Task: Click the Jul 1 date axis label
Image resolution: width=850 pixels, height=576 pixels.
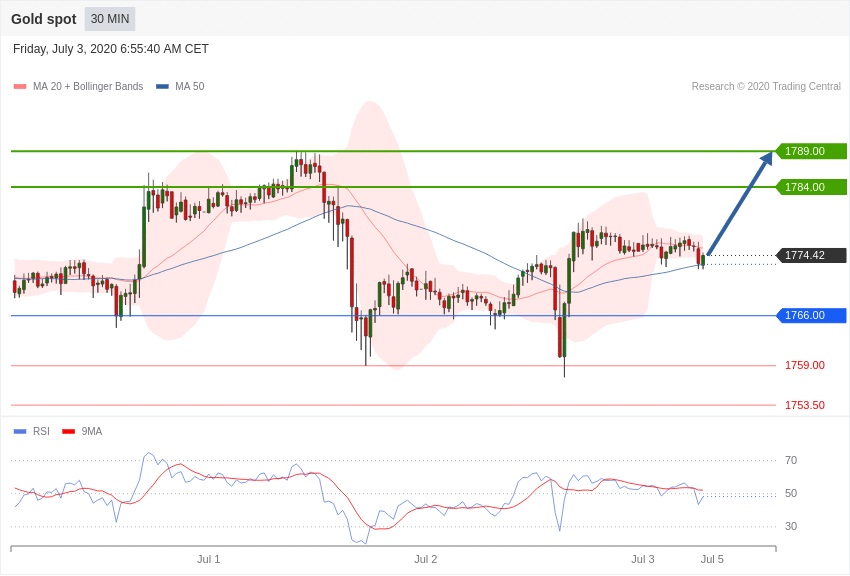Action: coord(209,560)
